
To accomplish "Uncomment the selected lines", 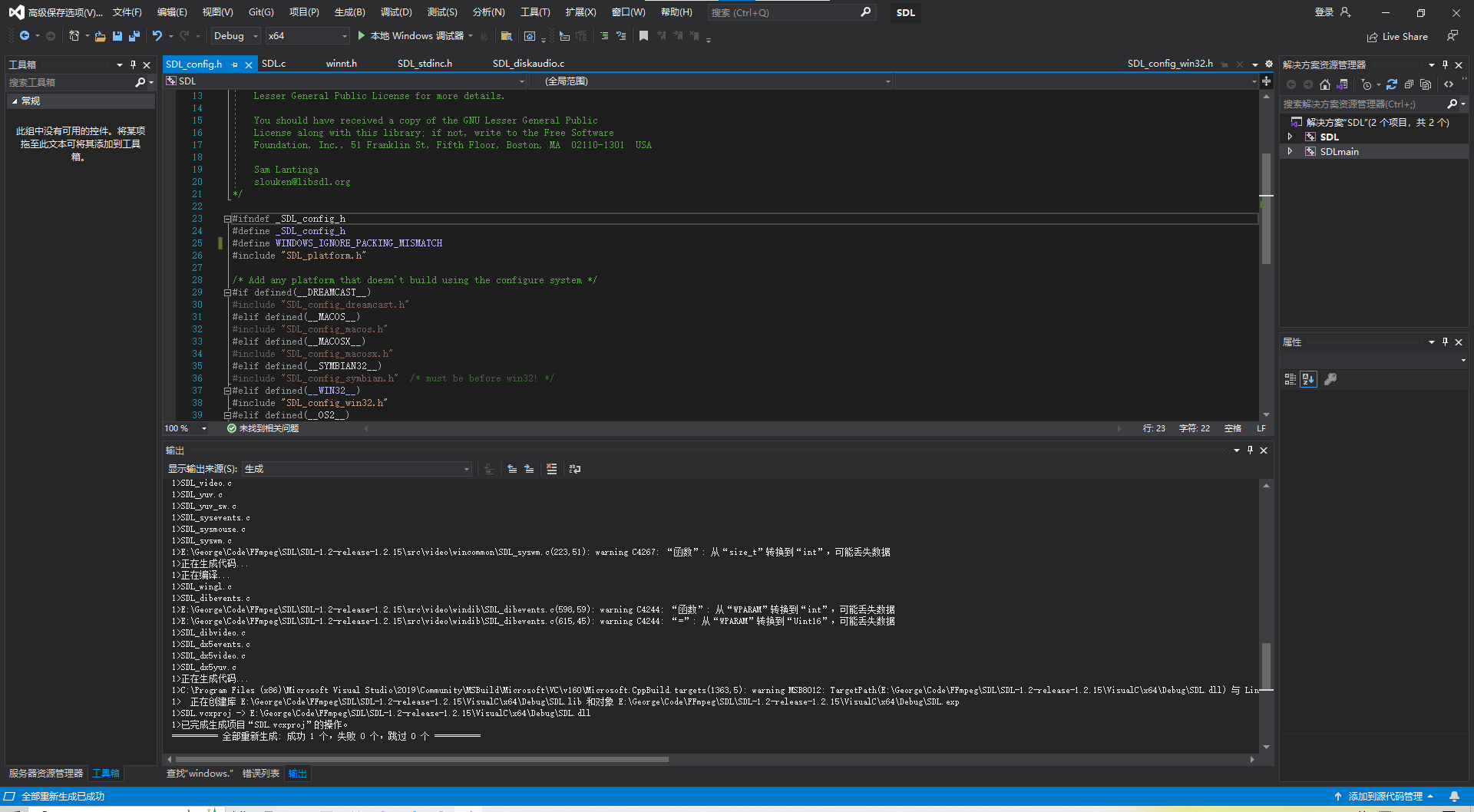I will point(621,36).
